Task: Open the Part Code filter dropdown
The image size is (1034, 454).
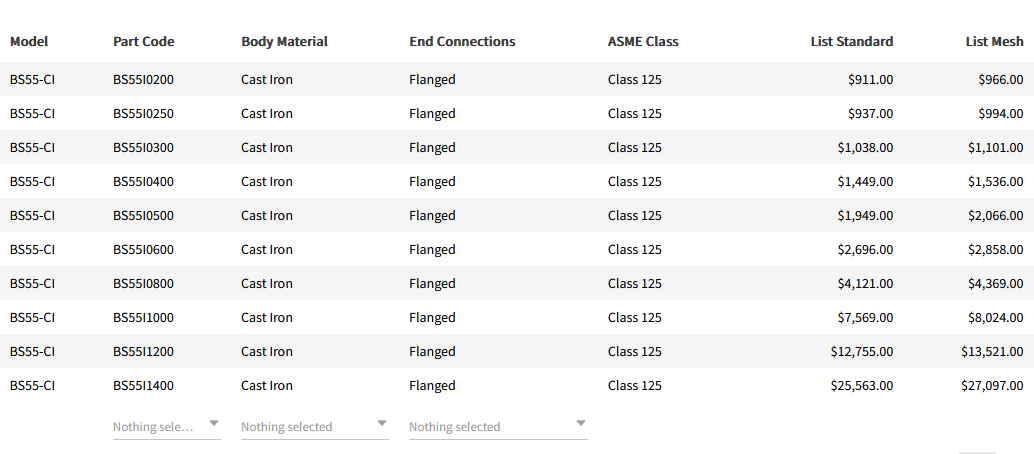Action: 166,426
